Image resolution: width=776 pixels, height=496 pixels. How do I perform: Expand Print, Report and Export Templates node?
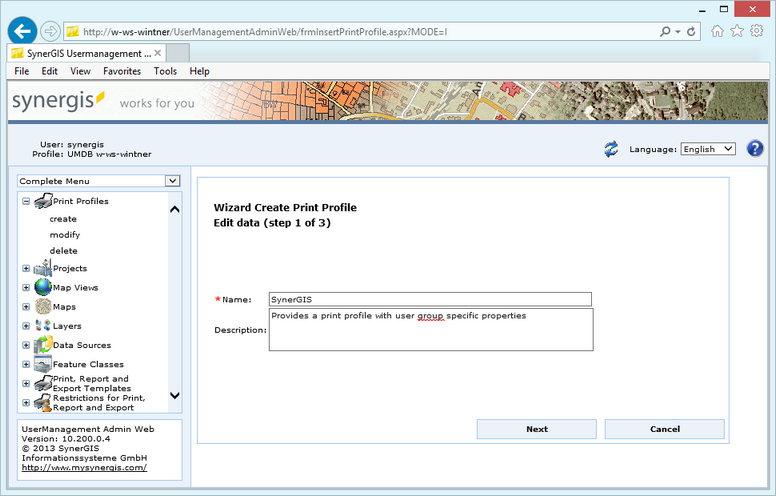pyautogui.click(x=26, y=383)
